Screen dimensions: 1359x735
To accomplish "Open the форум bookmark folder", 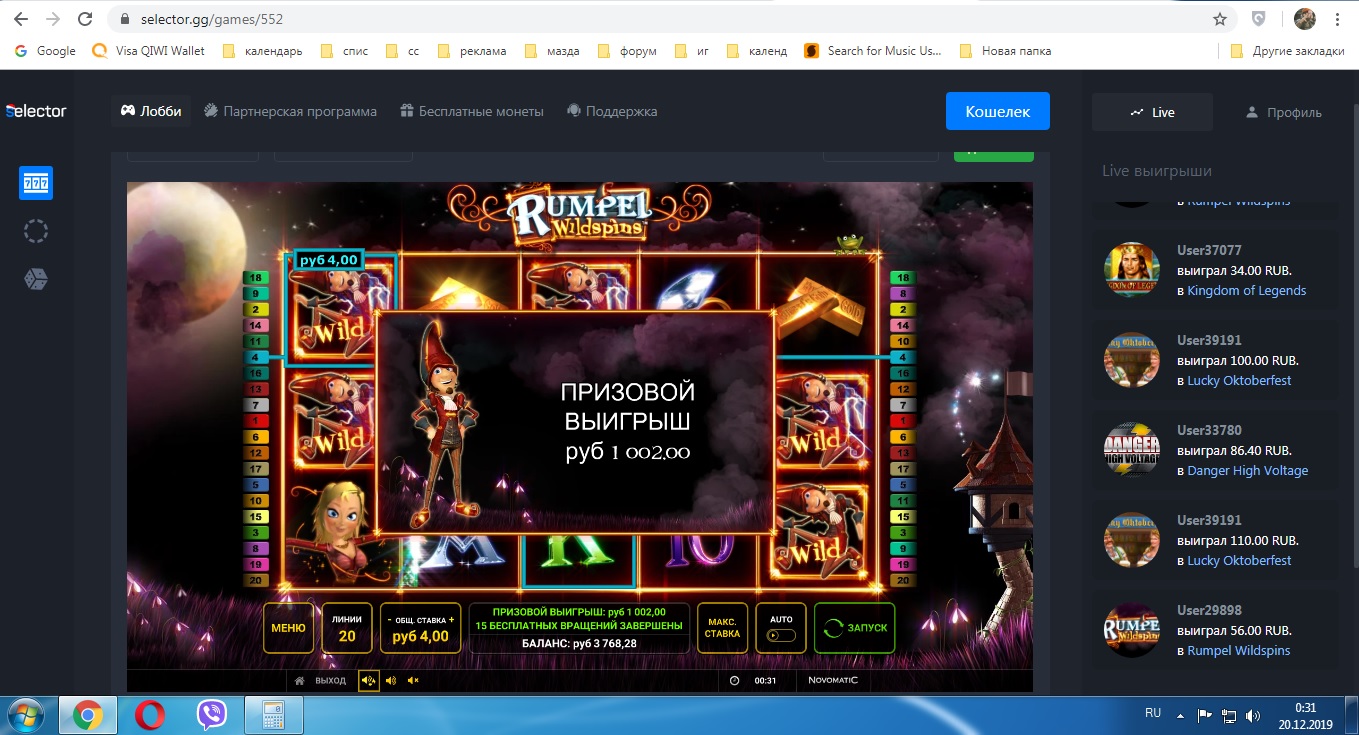I will [x=626, y=51].
